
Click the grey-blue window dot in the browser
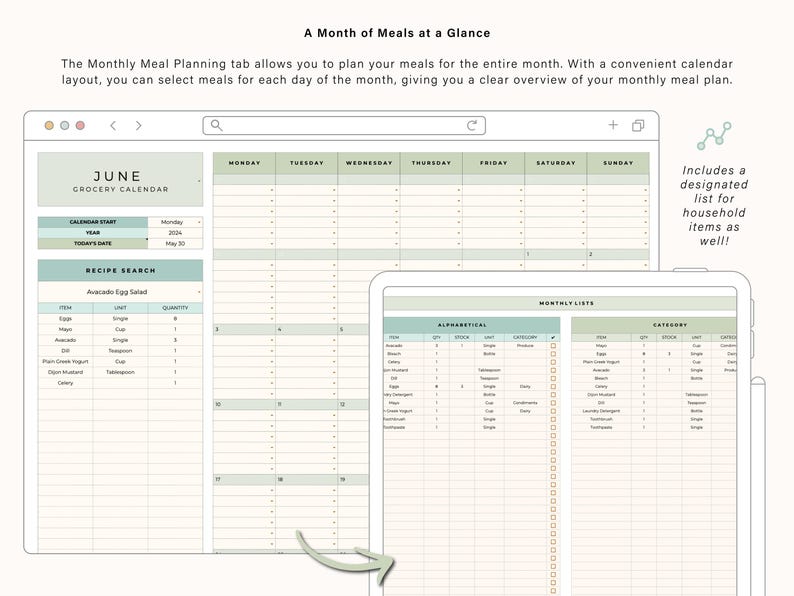pyautogui.click(x=65, y=126)
